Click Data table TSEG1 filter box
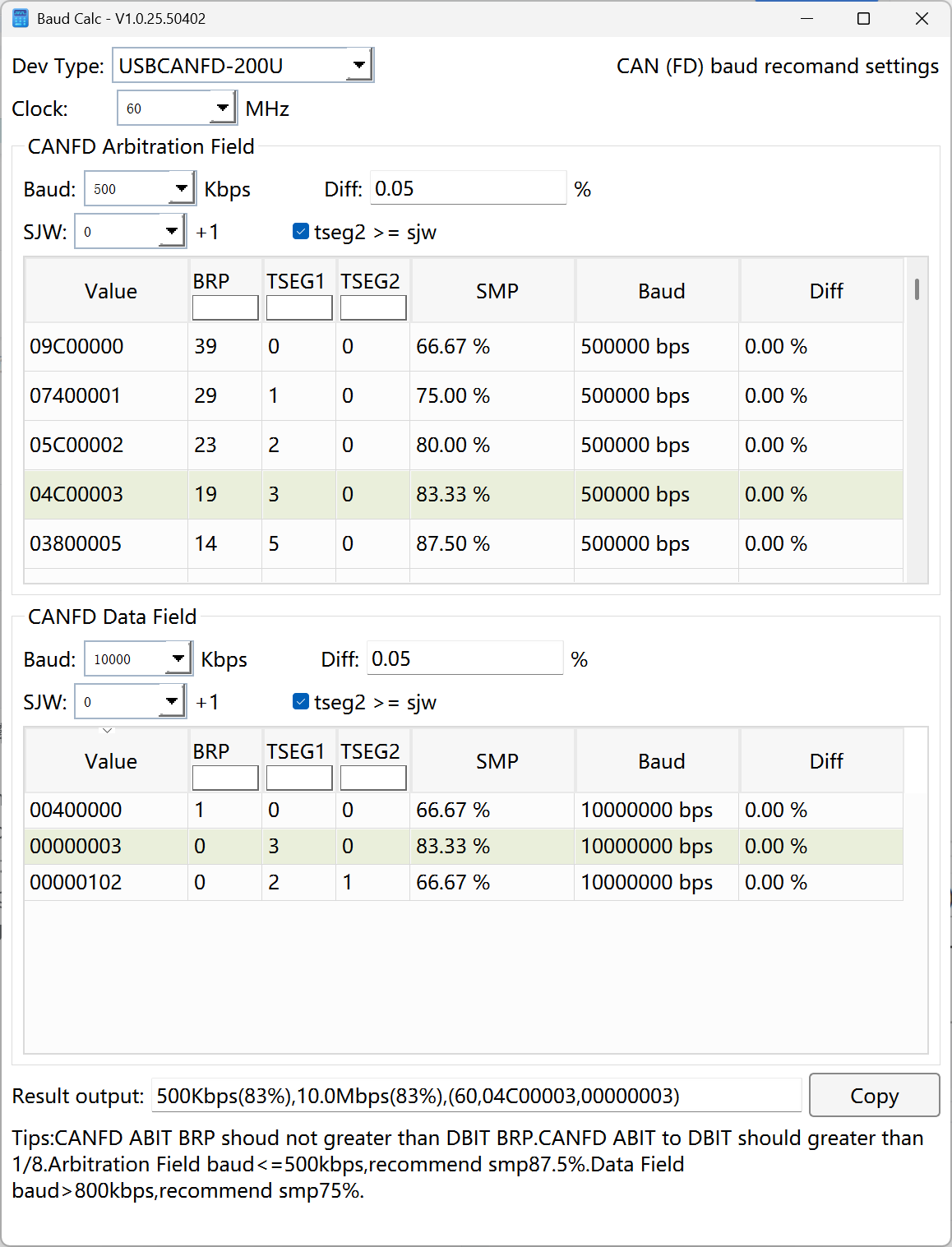 (299, 778)
